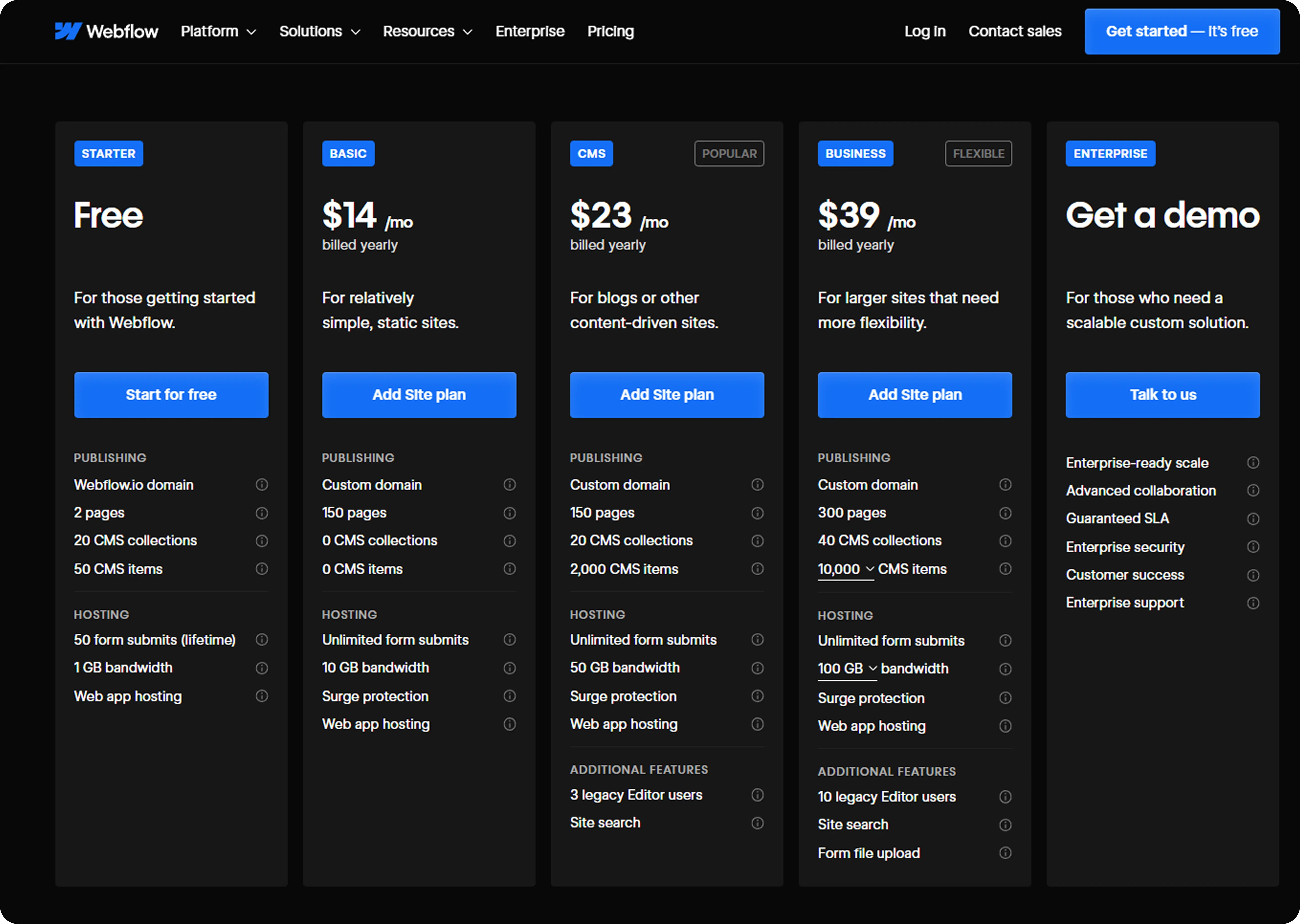The height and width of the screenshot is (924, 1300).
Task: Open info icon for CMS 20 CMS collections
Action: tap(758, 541)
